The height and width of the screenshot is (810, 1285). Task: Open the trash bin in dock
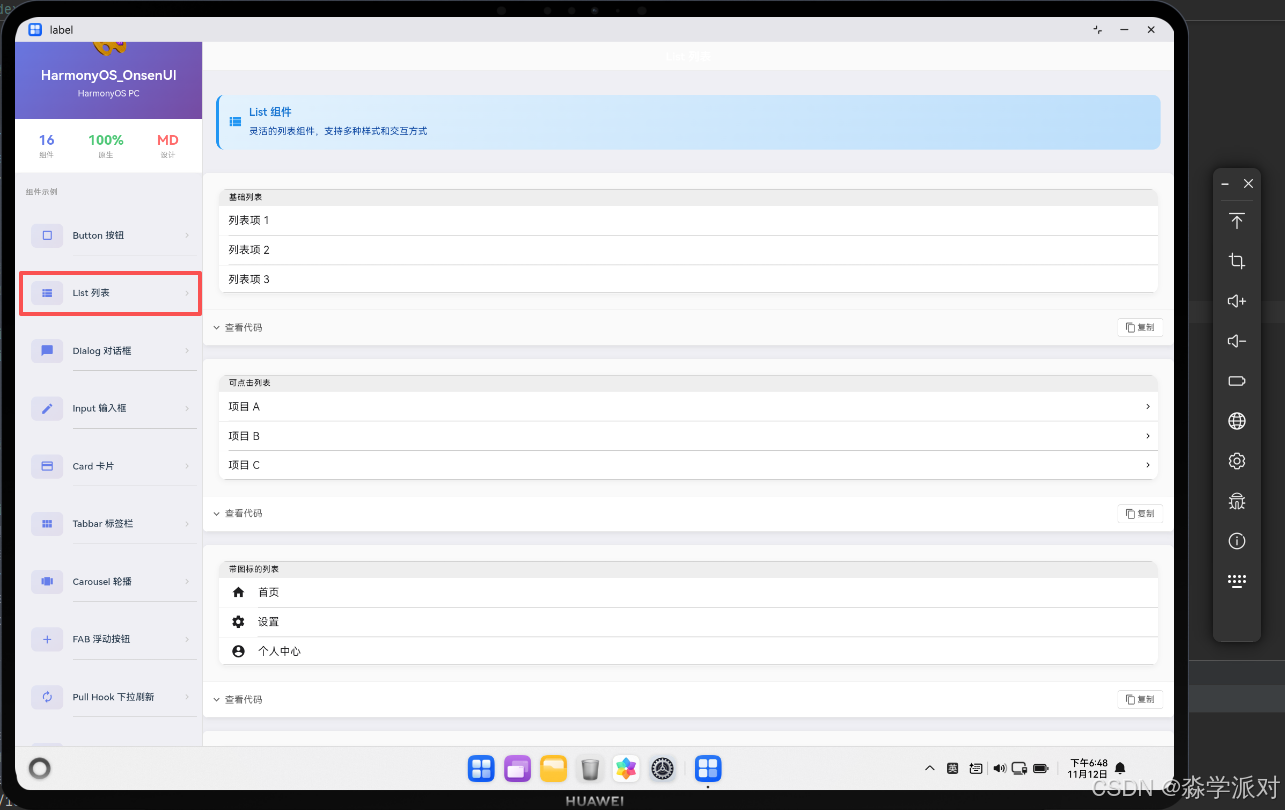(590, 768)
